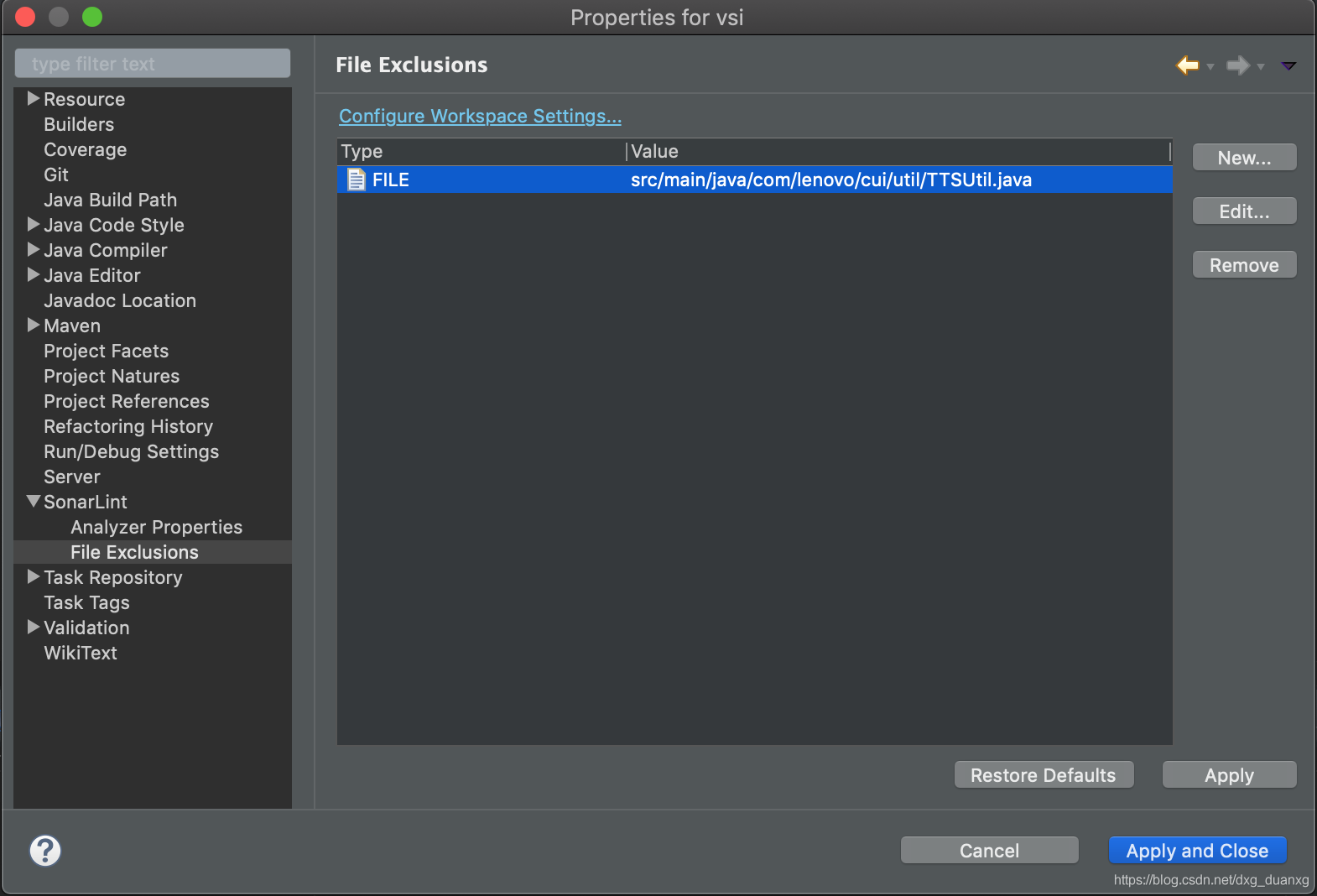
Task: Open the back history dropdown arrow
Action: (1210, 66)
